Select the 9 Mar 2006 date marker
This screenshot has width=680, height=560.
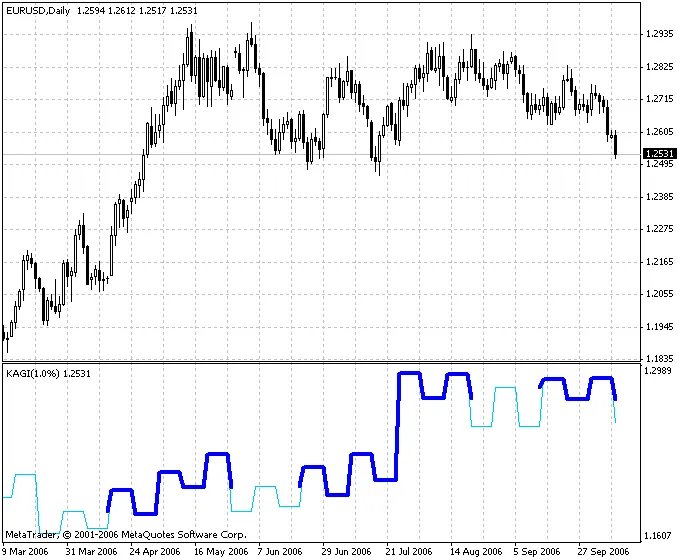click(25, 551)
